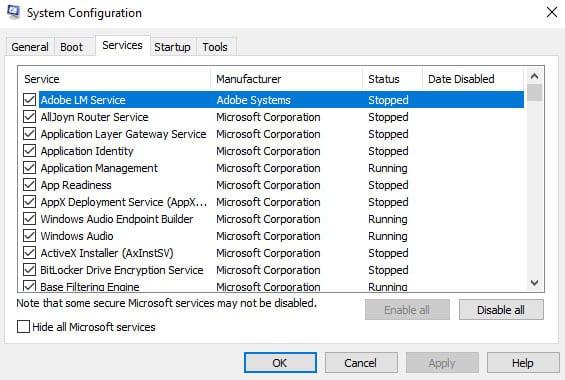Switch to the Startup tab
Screen dimensions: 565x380
[x=172, y=47]
